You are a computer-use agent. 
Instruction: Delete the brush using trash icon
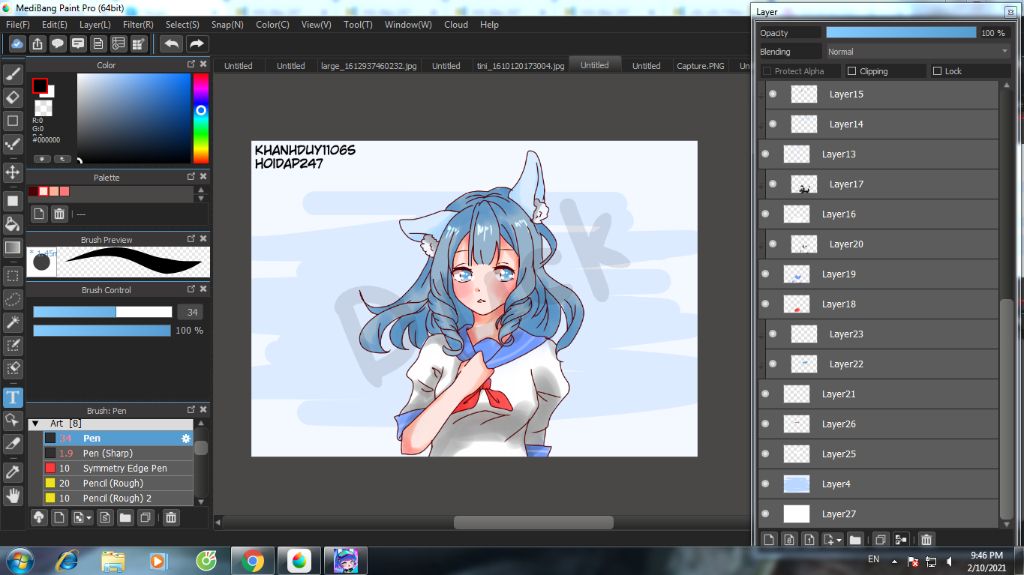pos(170,518)
